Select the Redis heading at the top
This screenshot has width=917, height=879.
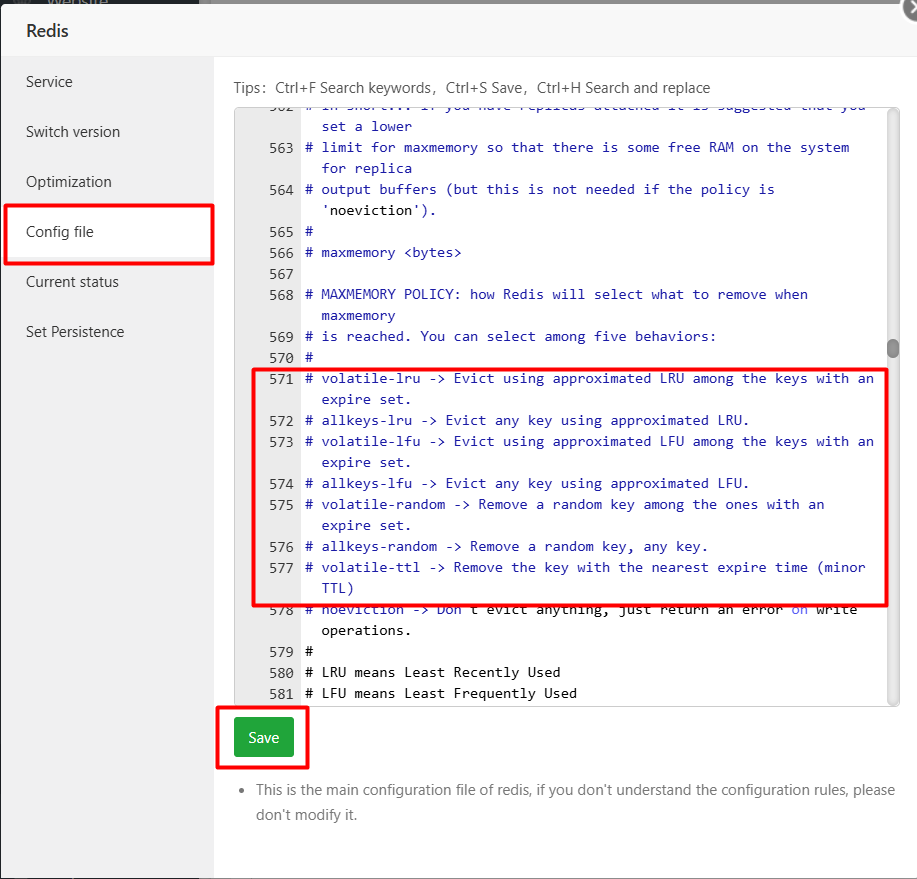[47, 31]
